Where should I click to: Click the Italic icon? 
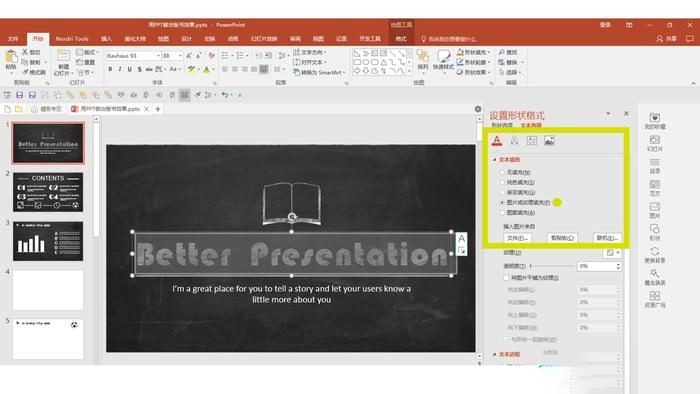pyautogui.click(x=120, y=69)
